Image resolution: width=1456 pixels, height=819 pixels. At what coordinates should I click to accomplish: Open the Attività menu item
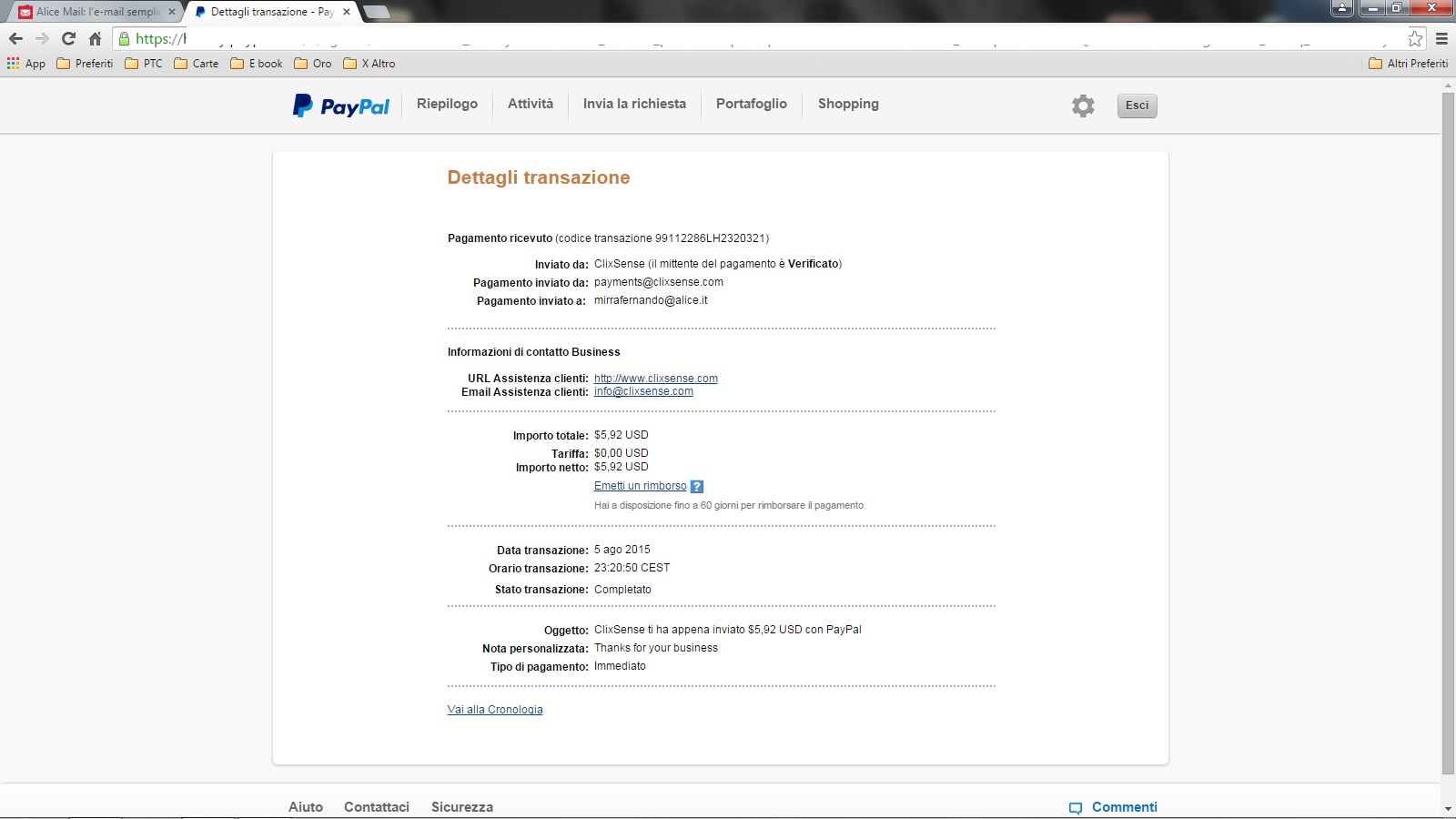[531, 104]
